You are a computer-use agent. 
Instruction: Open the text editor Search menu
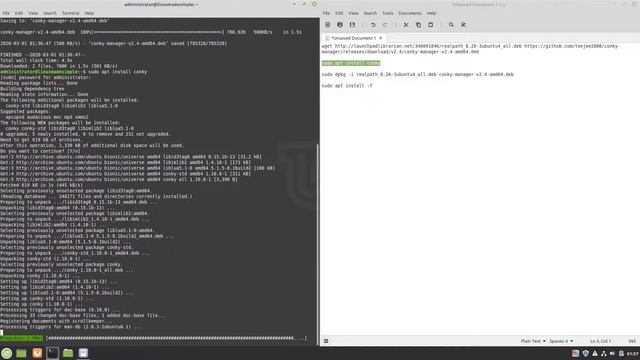click(370, 13)
